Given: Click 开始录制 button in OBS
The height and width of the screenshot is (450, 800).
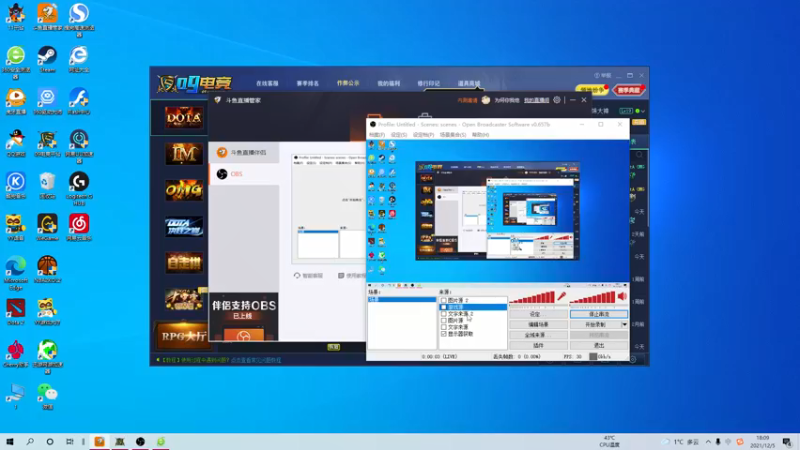Looking at the screenshot, I should point(595,324).
